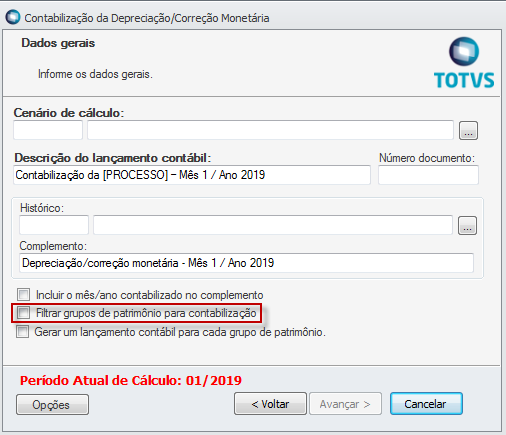Click the Avançar button
Screen dimensions: 506x435
tap(345, 404)
